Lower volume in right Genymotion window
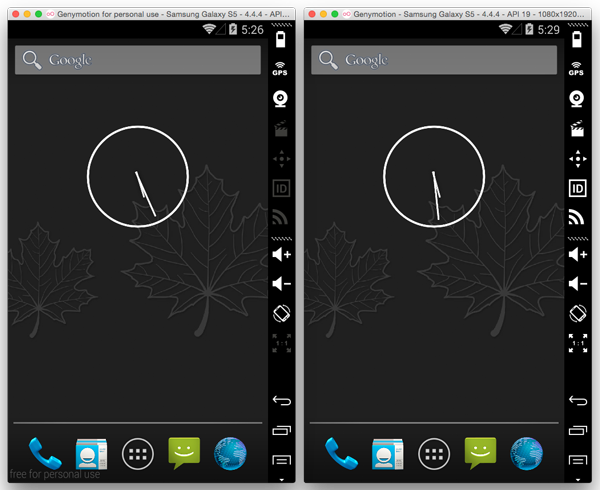The width and height of the screenshot is (600, 490). click(x=578, y=284)
